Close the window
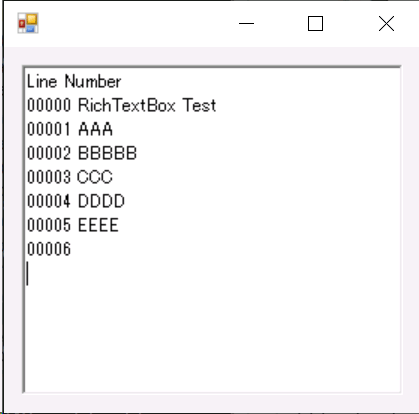The width and height of the screenshot is (419, 414). click(387, 23)
